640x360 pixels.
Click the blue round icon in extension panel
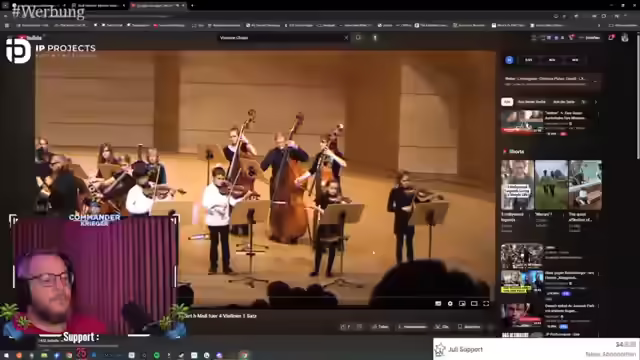509,60
